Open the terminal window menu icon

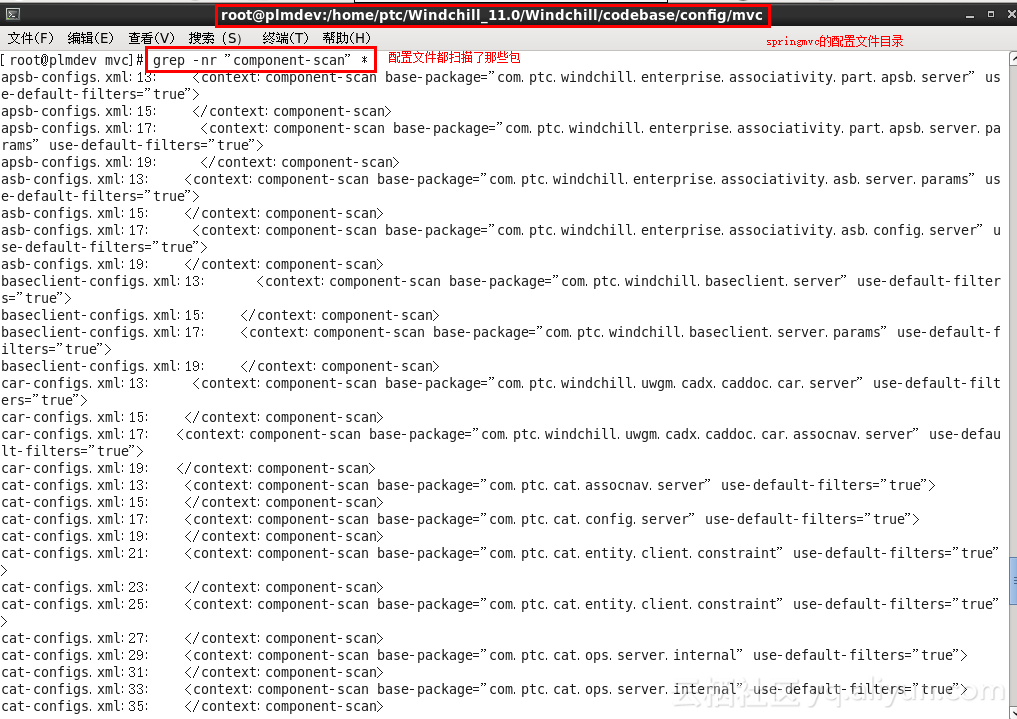point(12,14)
